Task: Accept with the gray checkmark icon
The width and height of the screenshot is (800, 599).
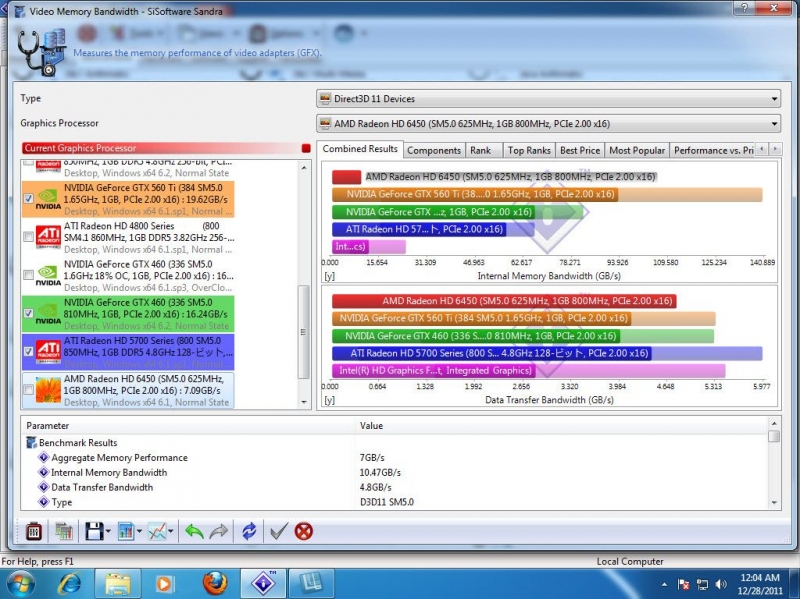Action: [279, 532]
